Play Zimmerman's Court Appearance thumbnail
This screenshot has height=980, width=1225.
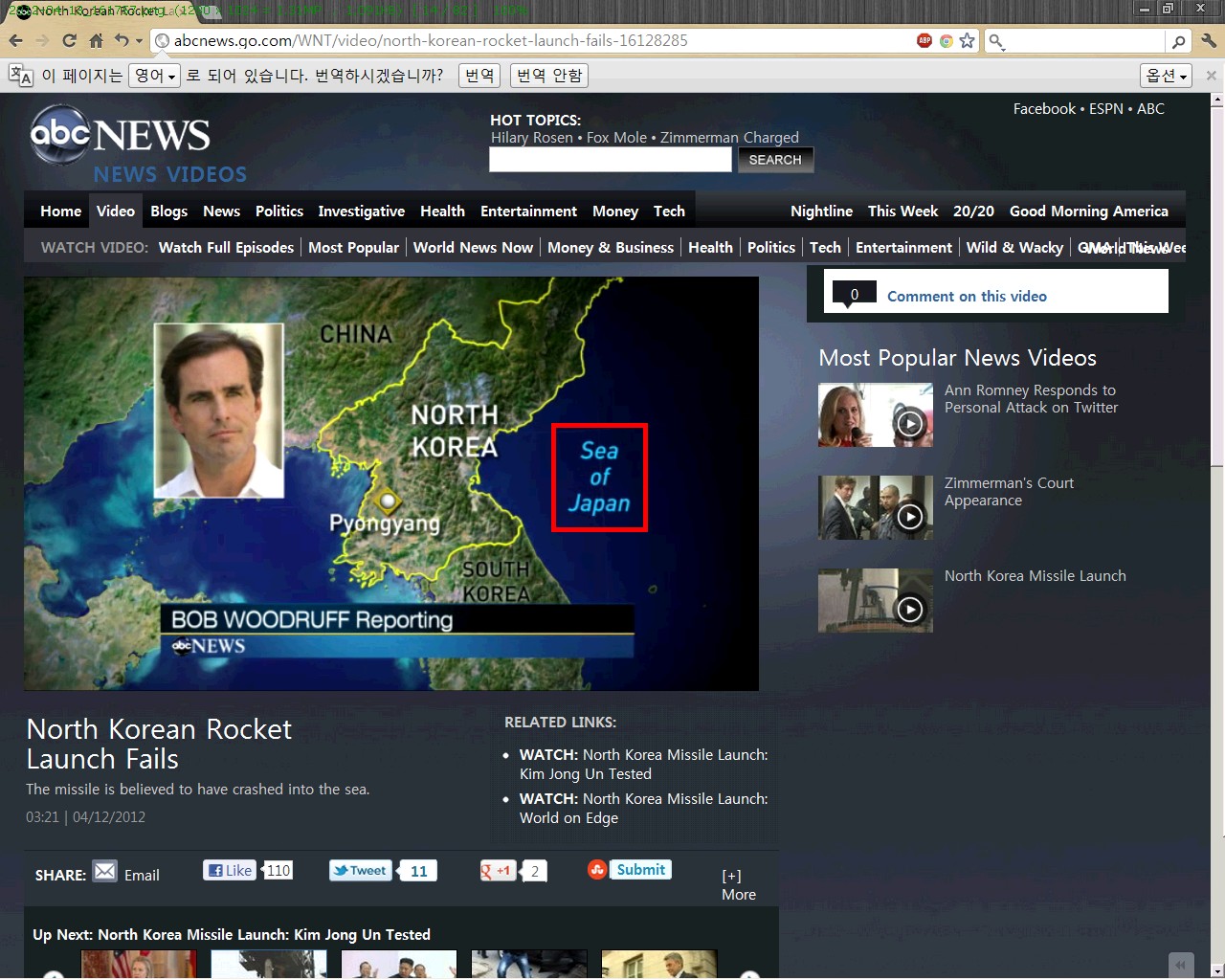coord(876,508)
